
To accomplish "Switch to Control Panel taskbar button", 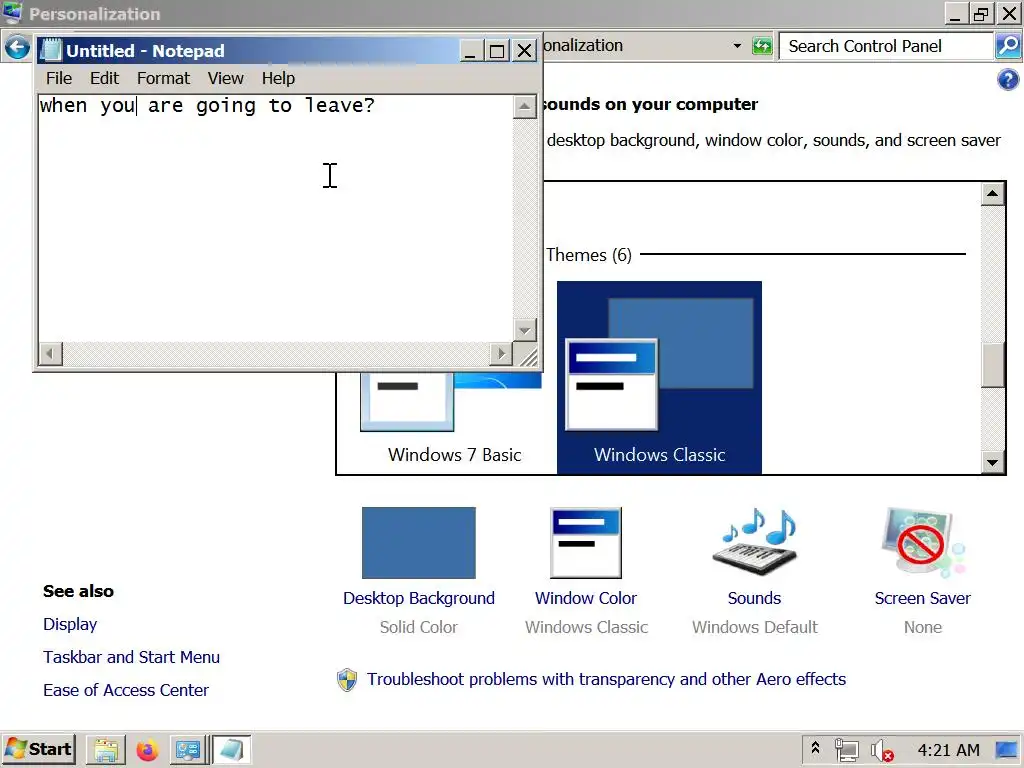I will [189, 750].
